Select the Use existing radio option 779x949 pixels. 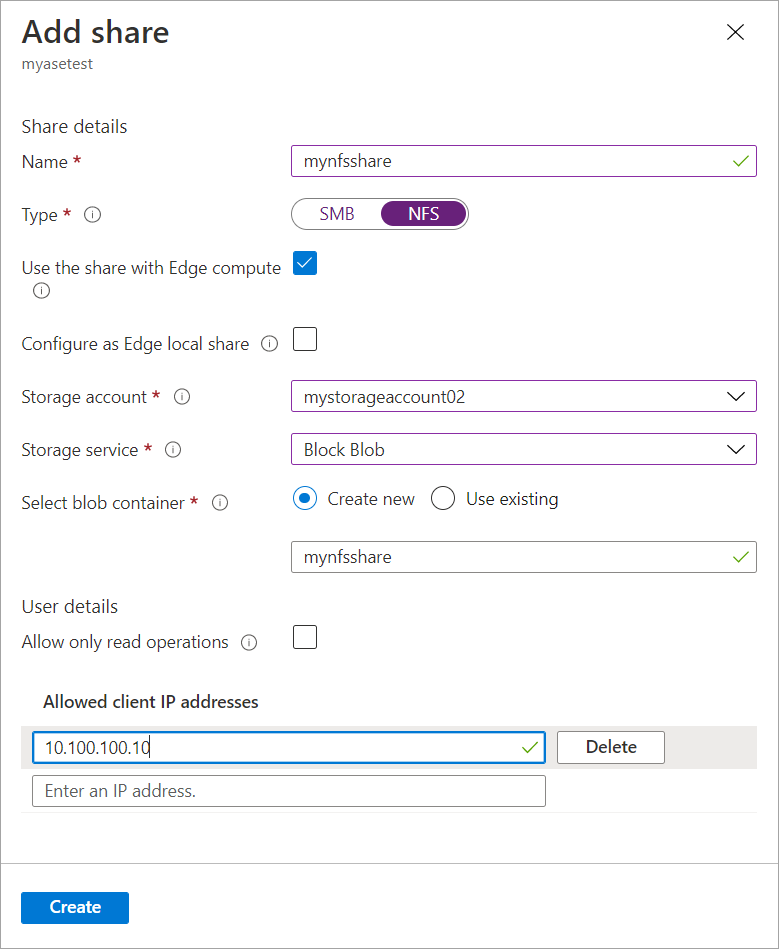443,499
